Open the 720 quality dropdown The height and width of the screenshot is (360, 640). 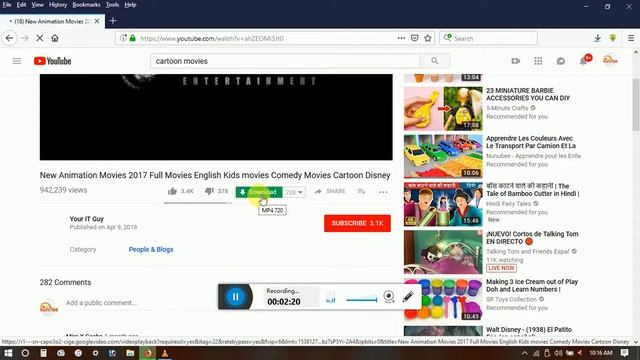294,192
